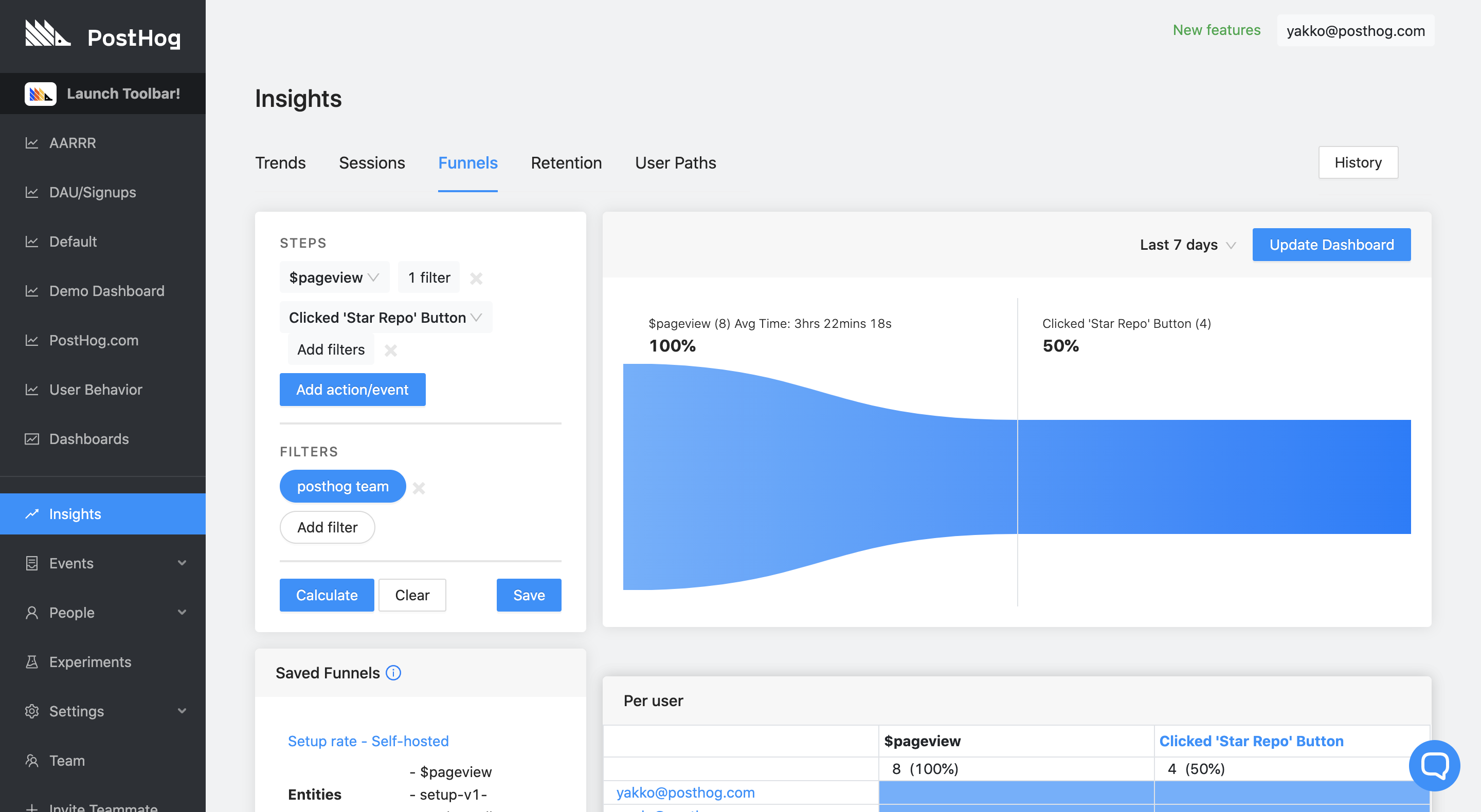Open the Saved Funnels info icon

click(x=393, y=673)
